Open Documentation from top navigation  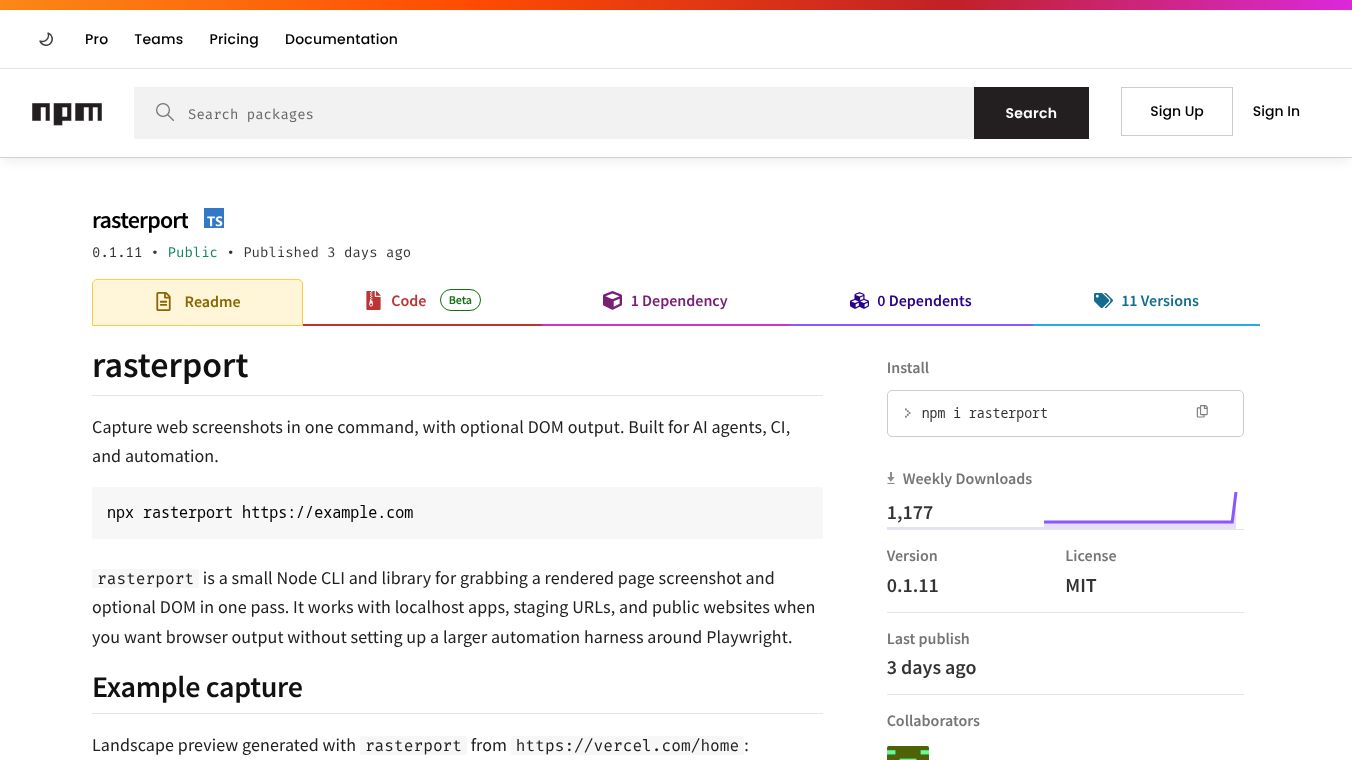341,39
